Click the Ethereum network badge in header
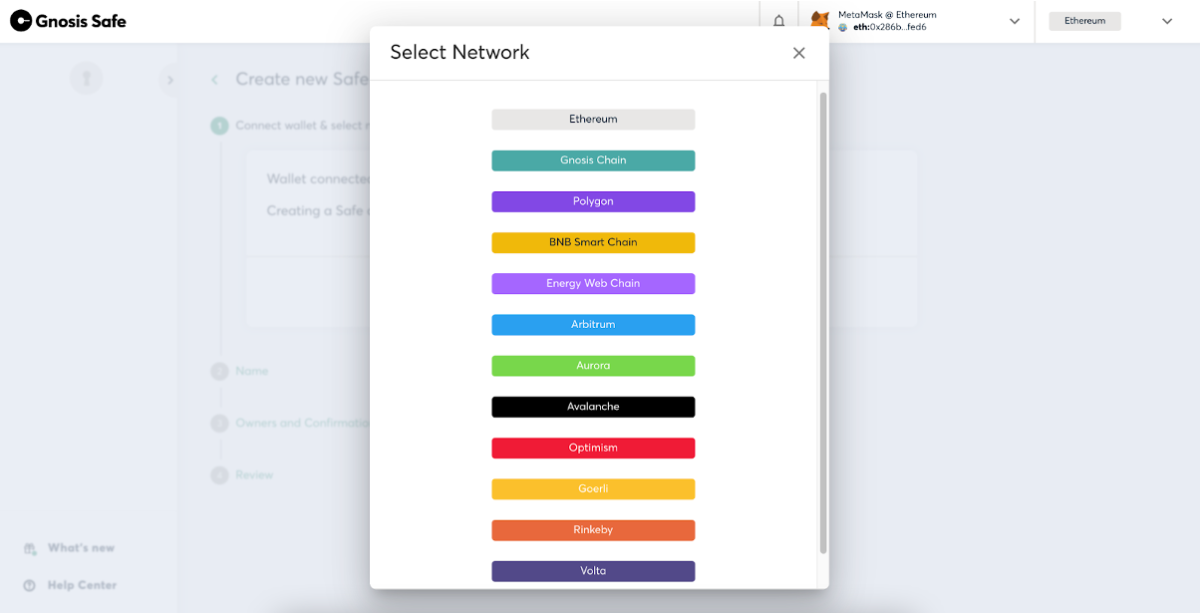The image size is (1200, 614). click(1085, 21)
